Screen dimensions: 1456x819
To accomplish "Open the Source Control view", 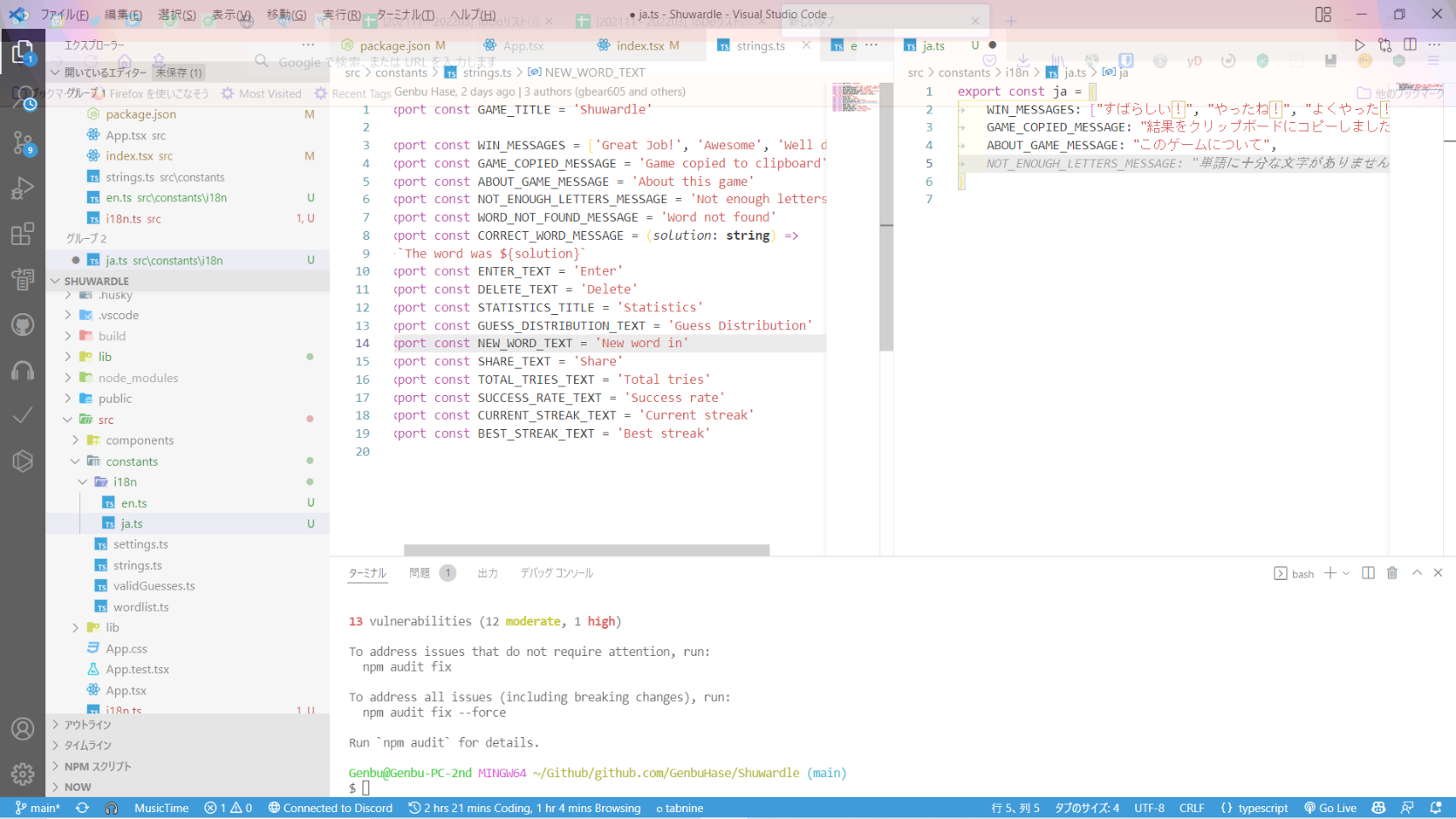I will click(x=23, y=142).
